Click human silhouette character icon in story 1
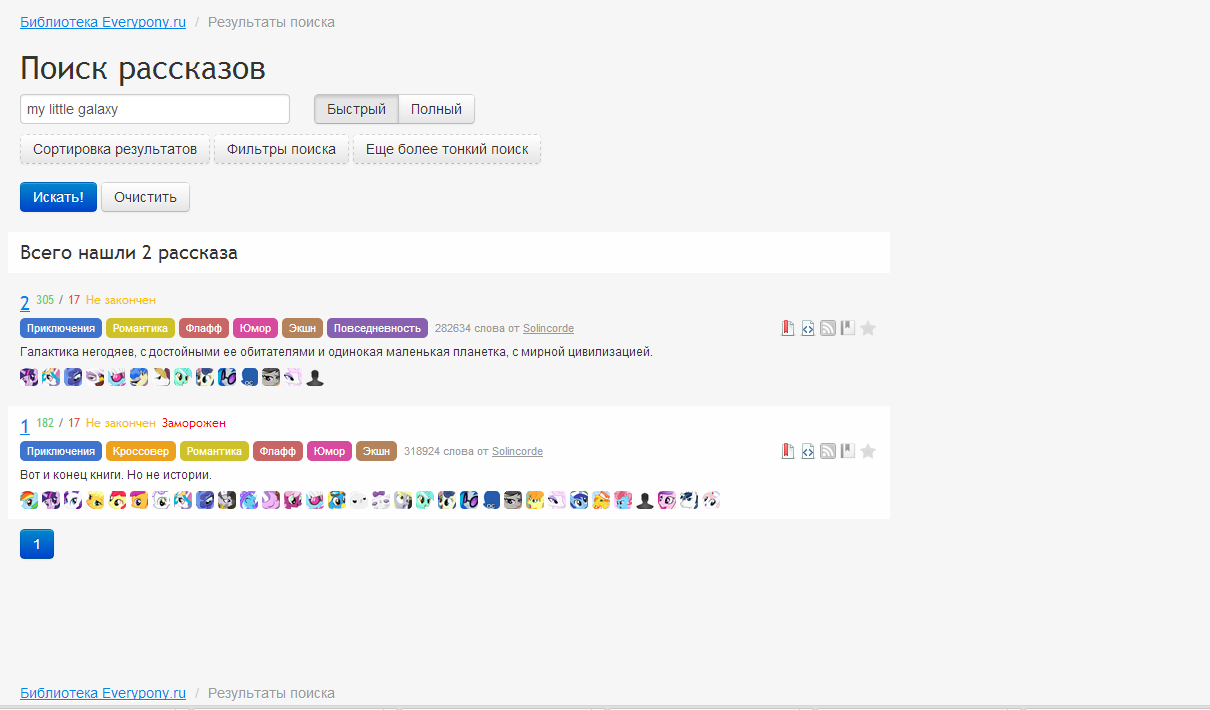This screenshot has height=710, width=1210. click(x=645, y=500)
